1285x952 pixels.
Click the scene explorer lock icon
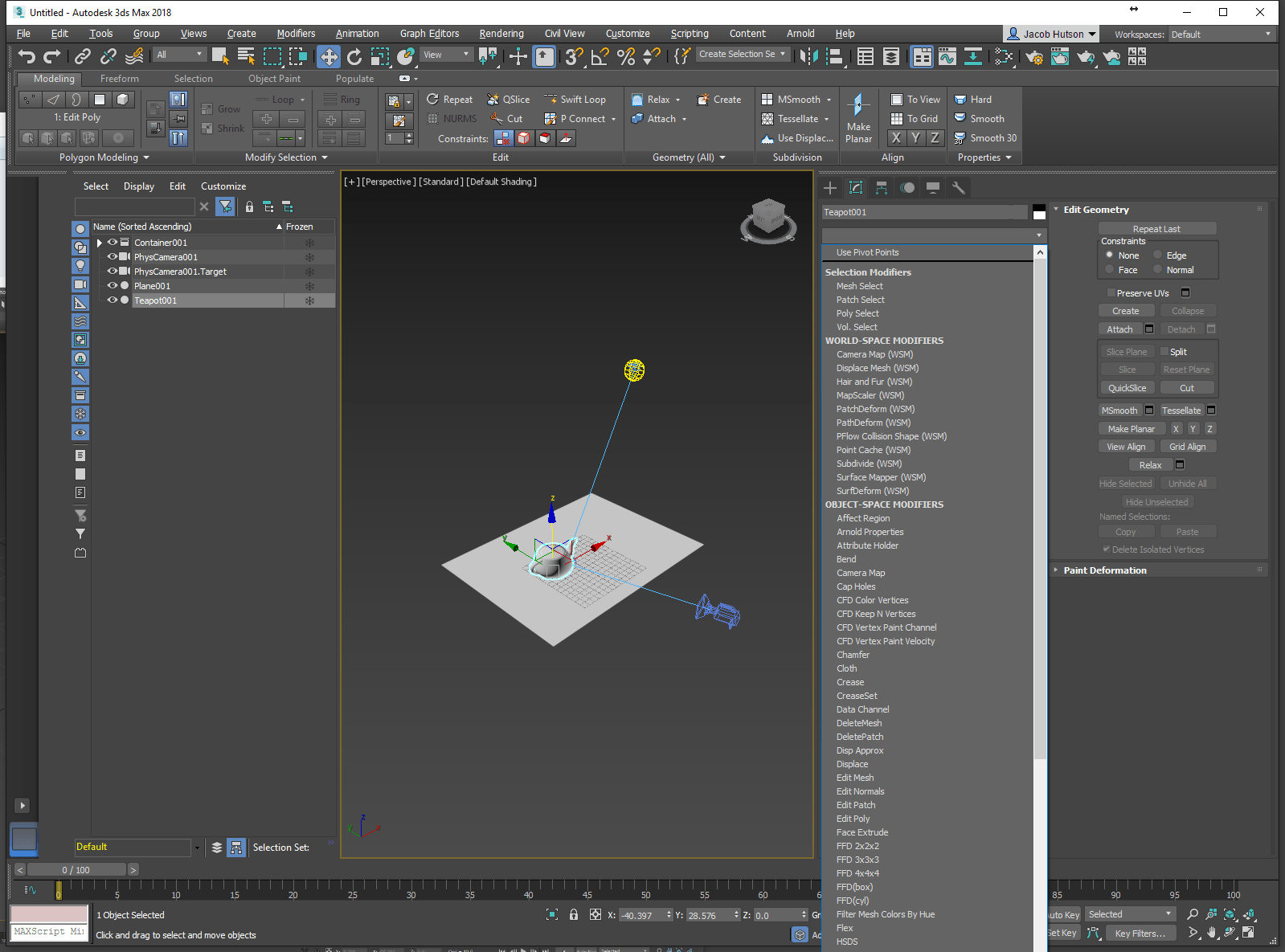(x=249, y=206)
